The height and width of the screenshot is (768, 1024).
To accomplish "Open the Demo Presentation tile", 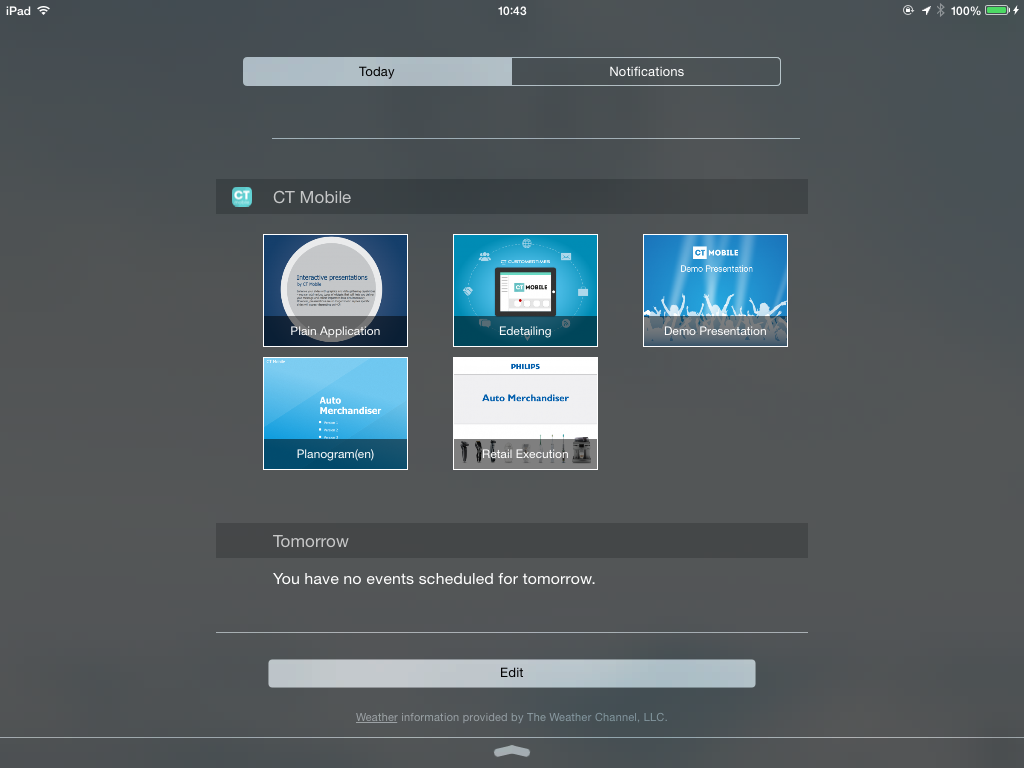I will 715,290.
